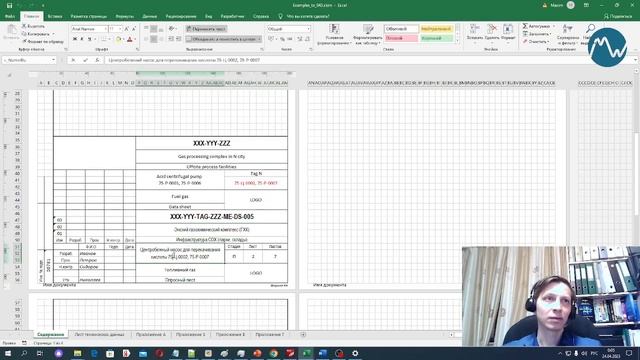The height and width of the screenshot is (360, 640).
Task: Confirm formula bar entry with checkmark
Action: [85, 60]
